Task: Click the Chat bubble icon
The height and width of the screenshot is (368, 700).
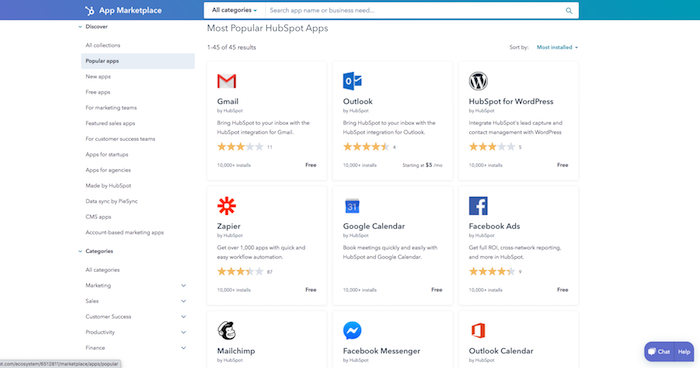Action: [x=652, y=351]
